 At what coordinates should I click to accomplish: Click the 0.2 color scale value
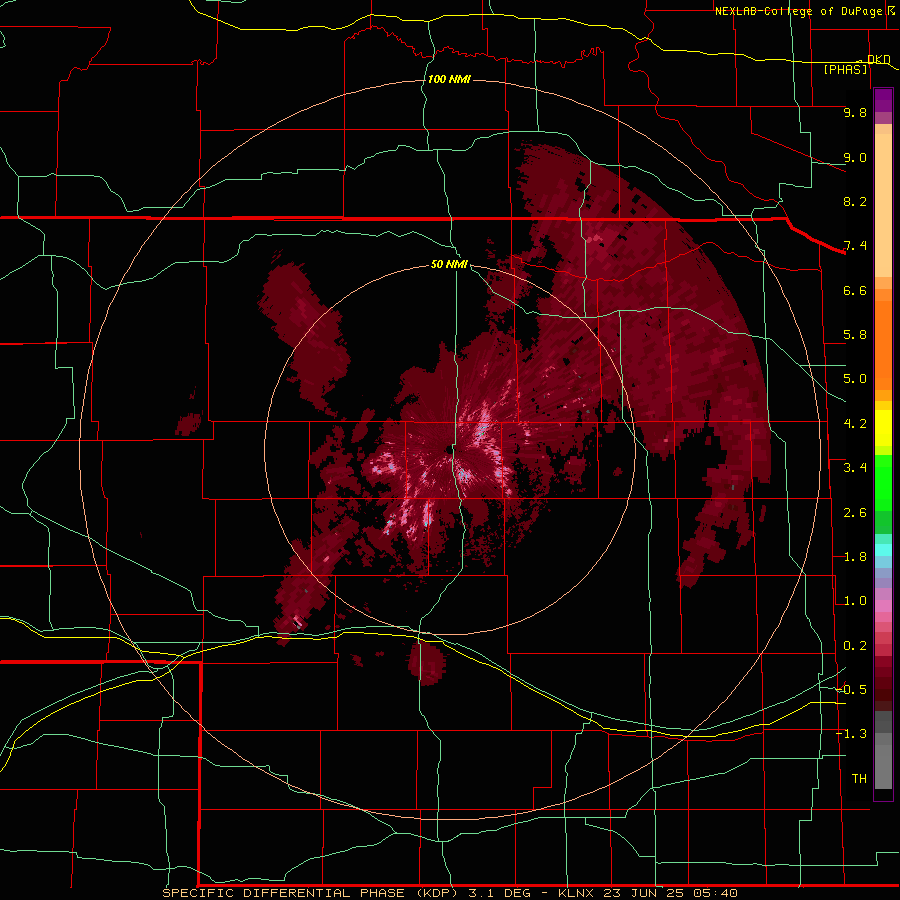click(855, 646)
